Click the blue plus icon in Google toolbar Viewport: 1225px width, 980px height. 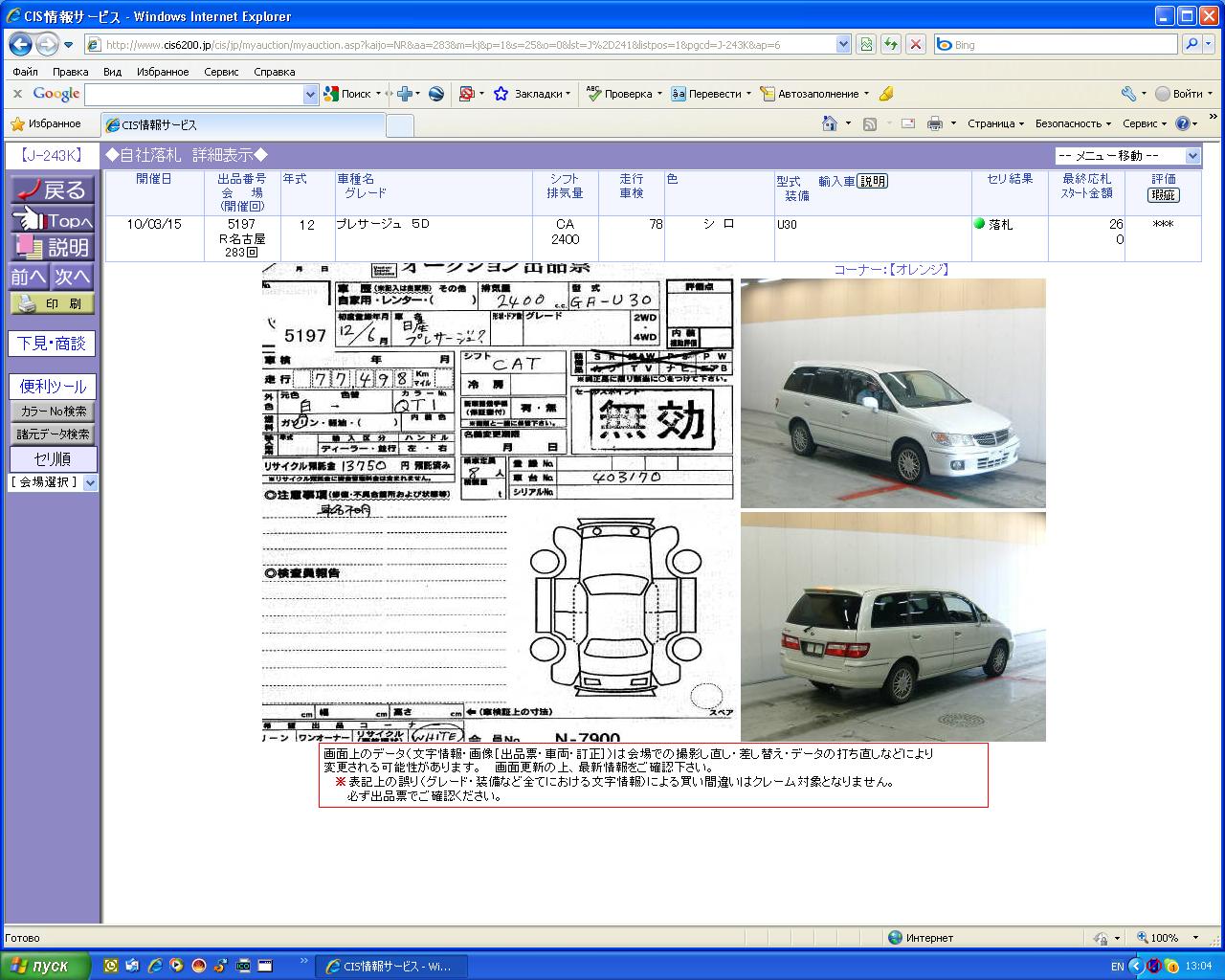[x=405, y=94]
